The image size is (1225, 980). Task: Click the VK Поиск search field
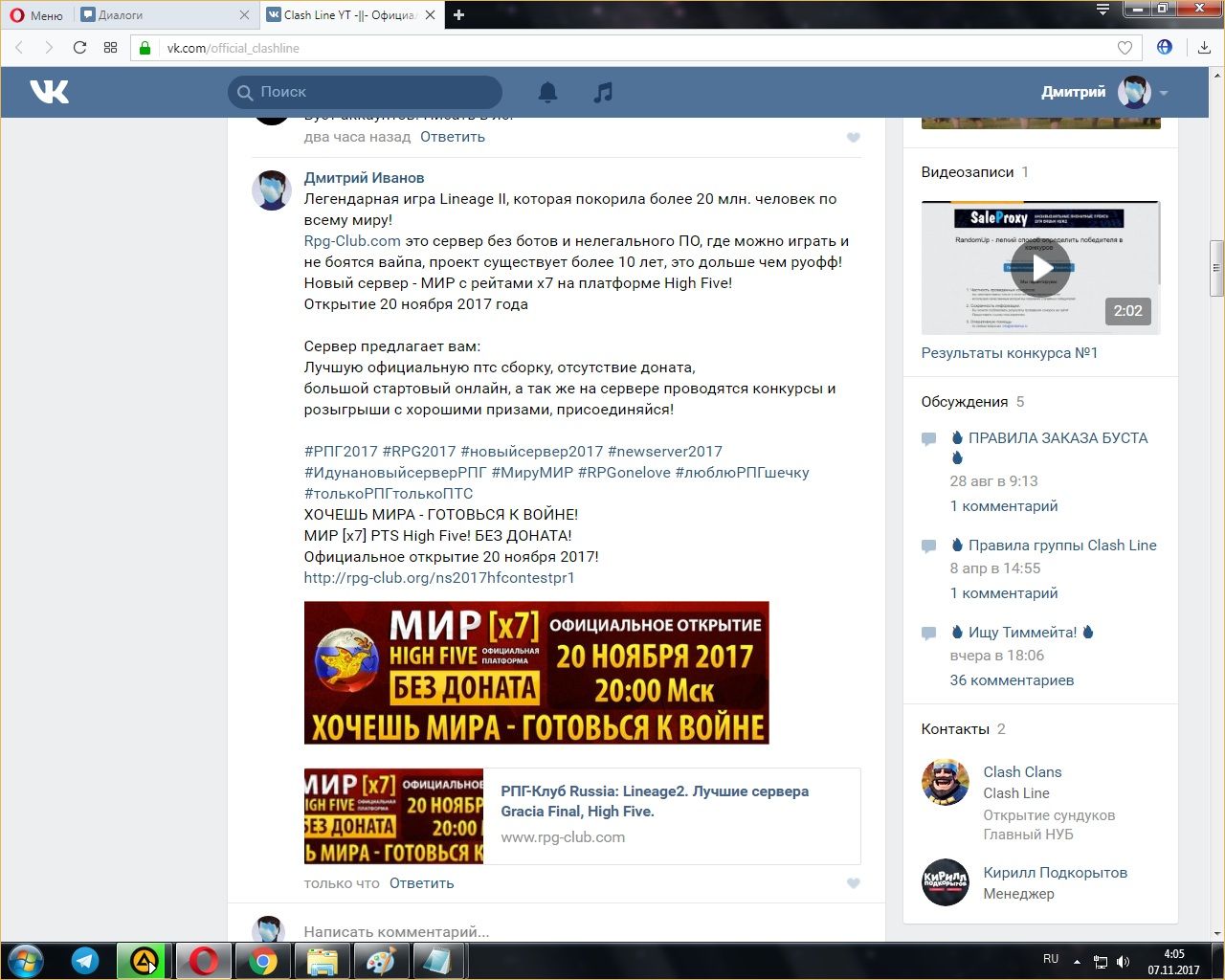point(365,92)
